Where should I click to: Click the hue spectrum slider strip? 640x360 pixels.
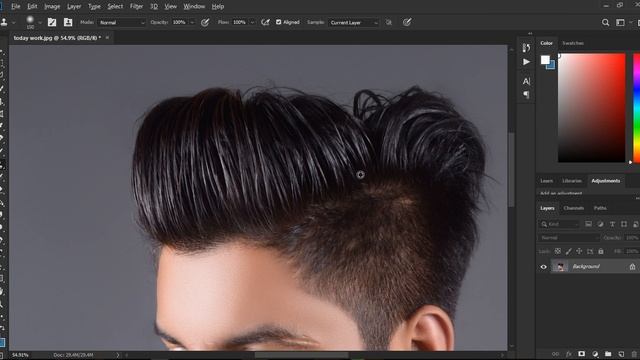pyautogui.click(x=636, y=108)
